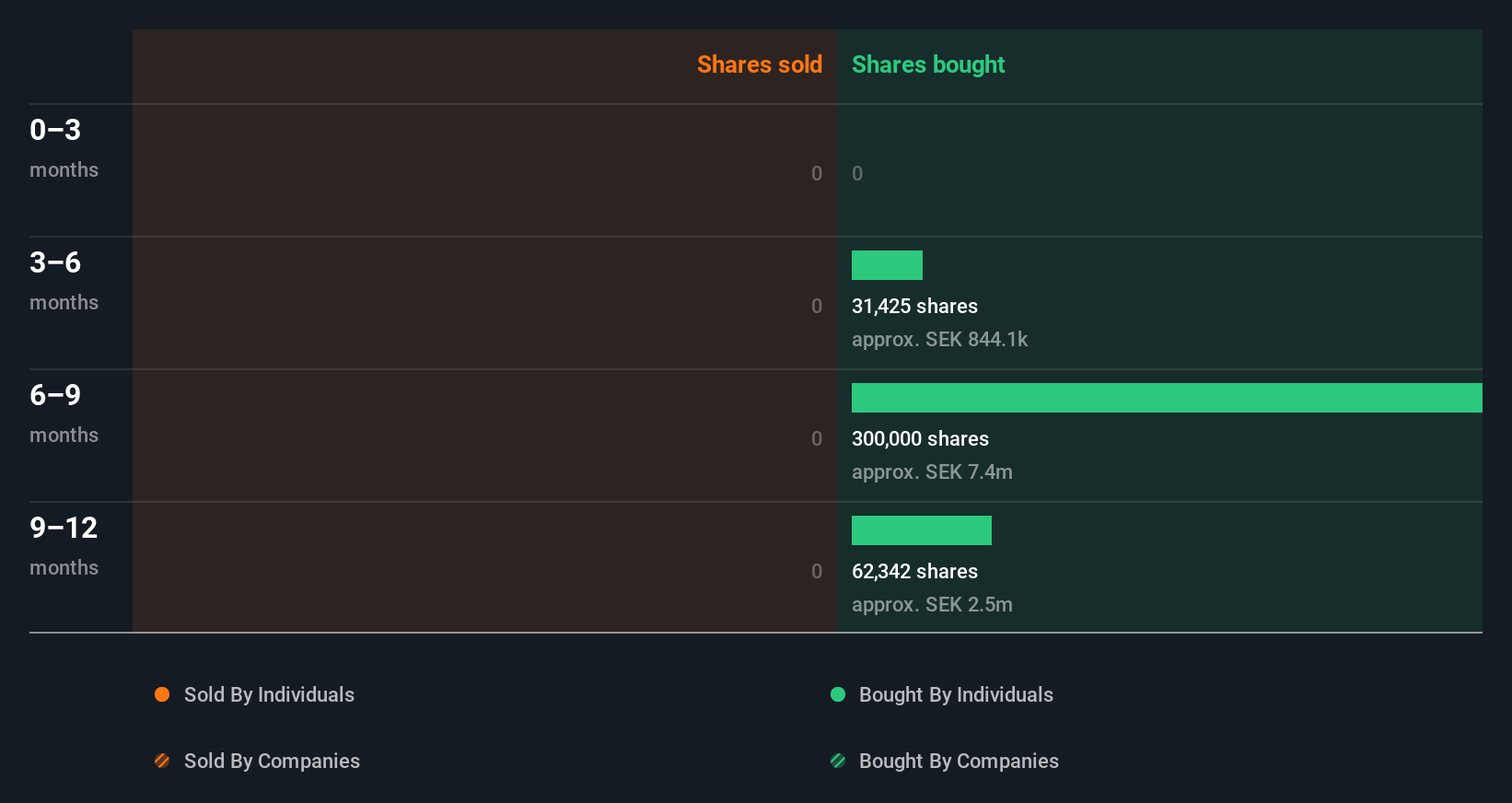This screenshot has width=1512, height=803.
Task: Click the green bar for 6–9 months
Action: pos(1167,398)
